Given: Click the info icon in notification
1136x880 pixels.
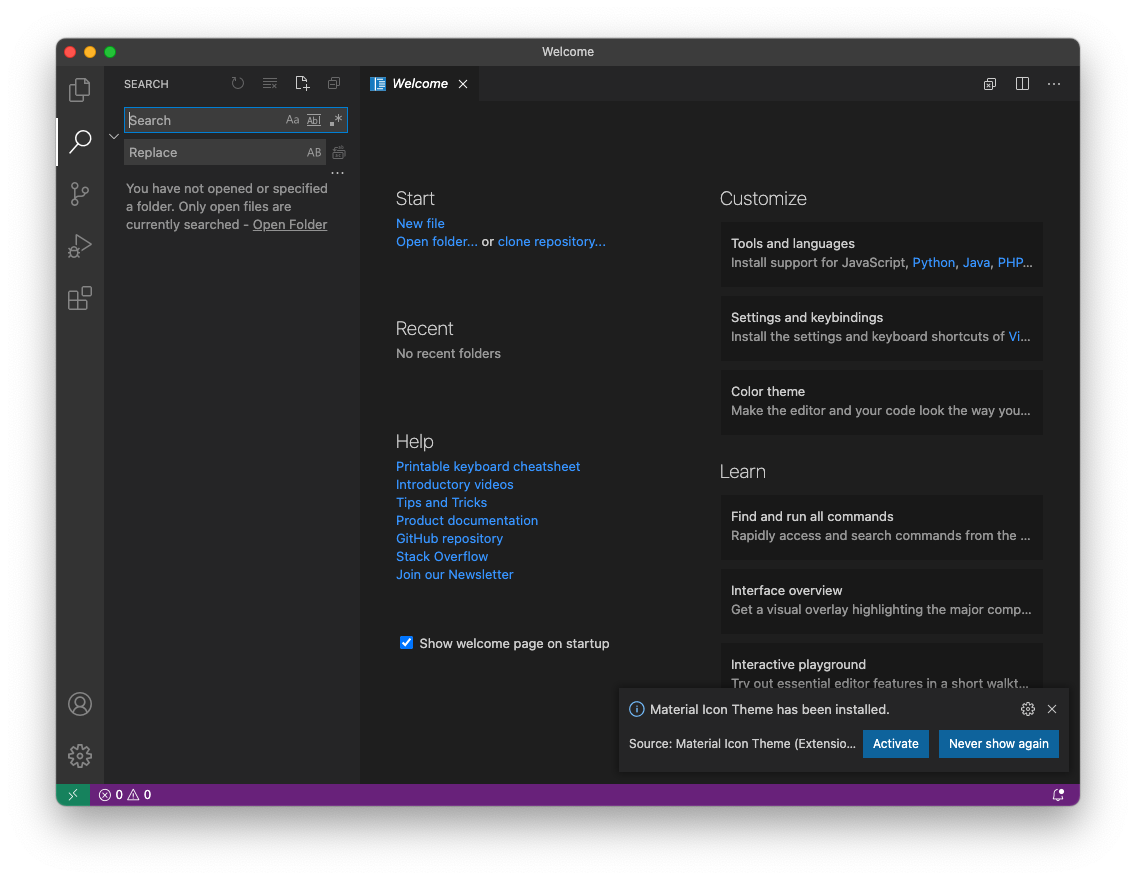Looking at the screenshot, I should (636, 709).
